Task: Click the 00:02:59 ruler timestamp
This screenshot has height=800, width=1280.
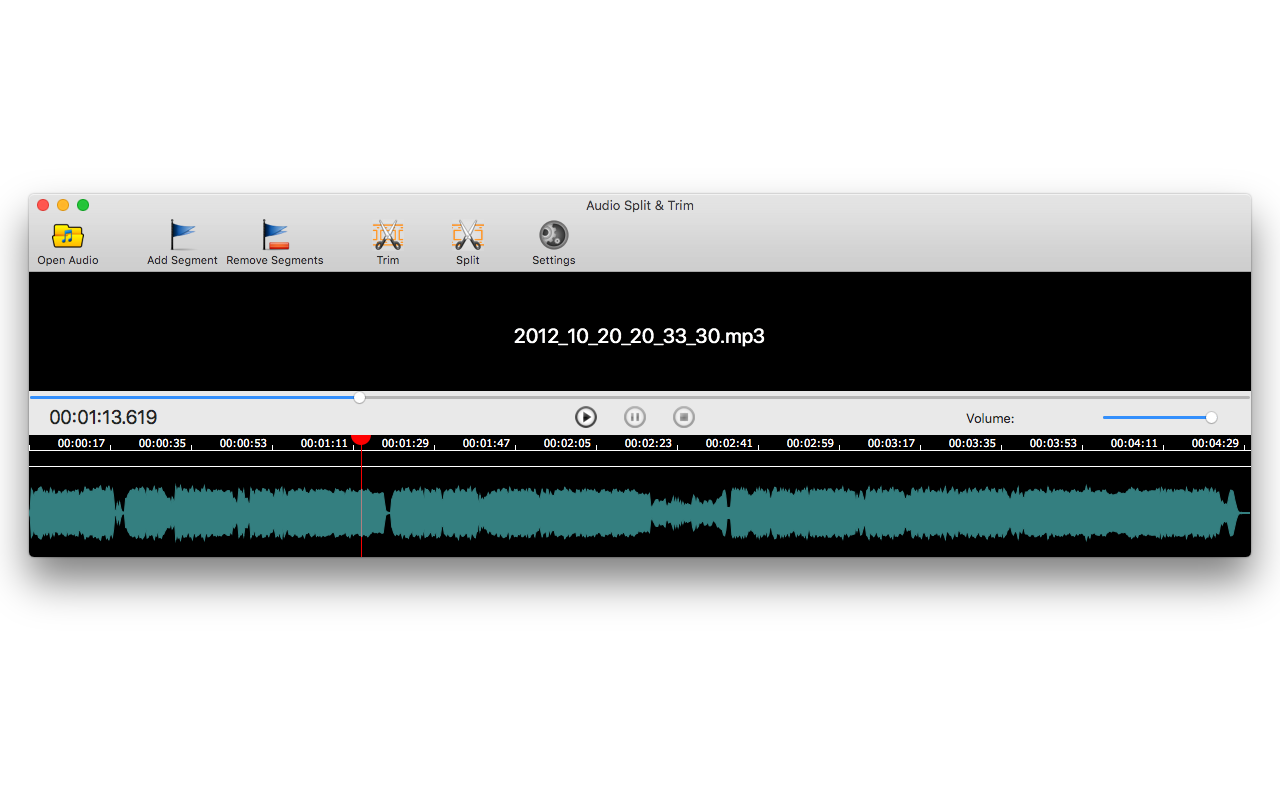Action: 810,443
